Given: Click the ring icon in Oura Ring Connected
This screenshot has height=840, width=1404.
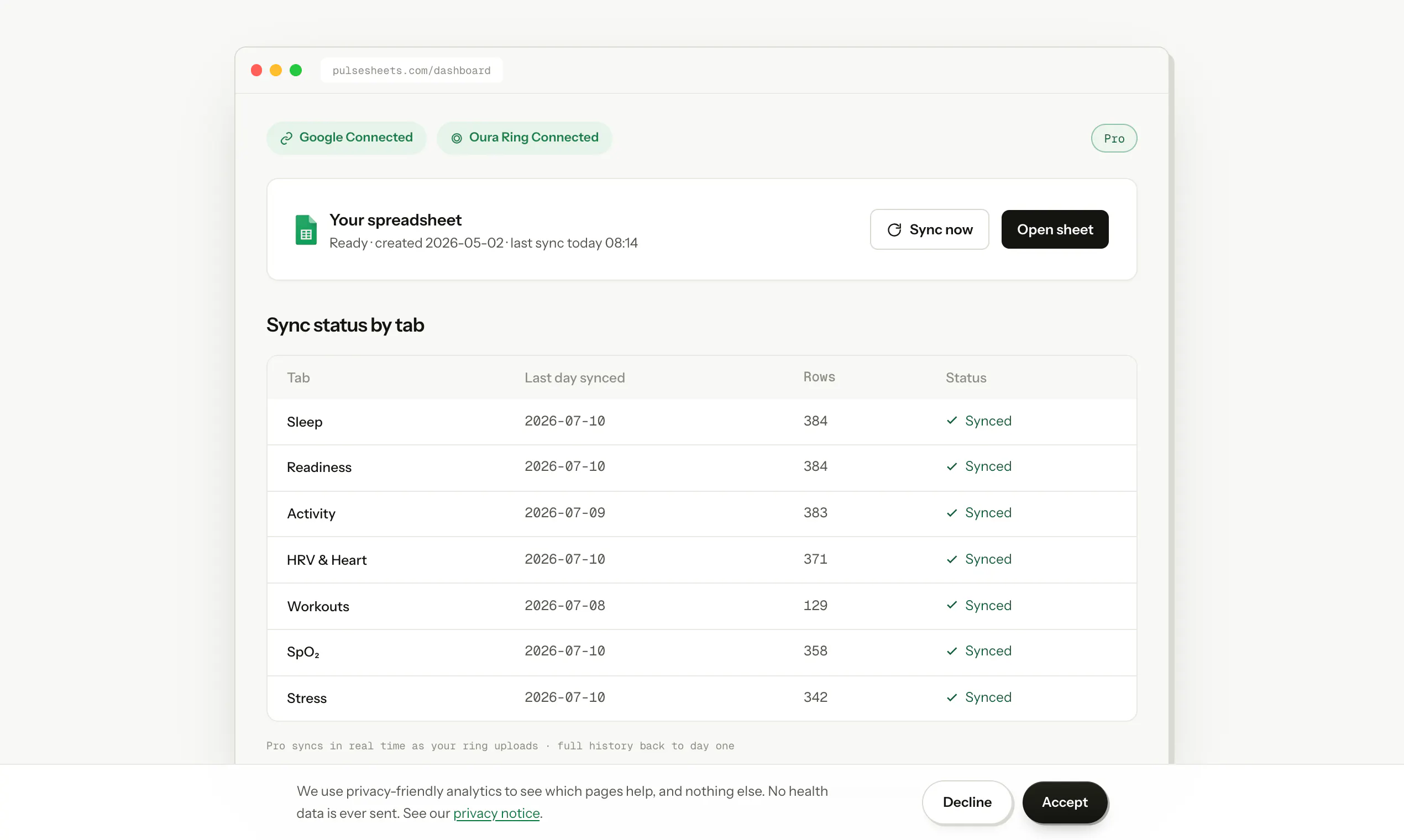Looking at the screenshot, I should tap(457, 138).
